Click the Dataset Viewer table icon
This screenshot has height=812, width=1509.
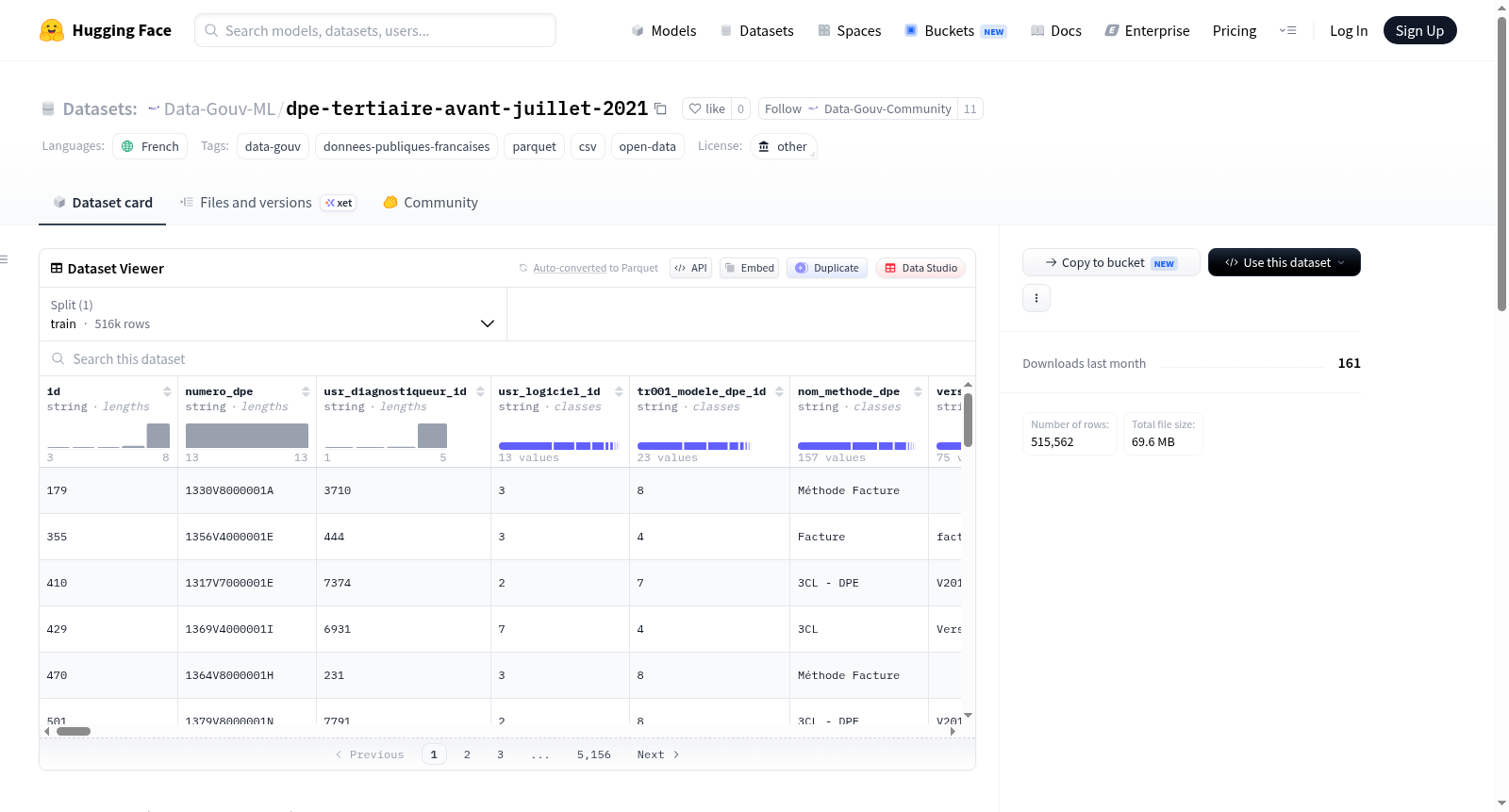(57, 269)
